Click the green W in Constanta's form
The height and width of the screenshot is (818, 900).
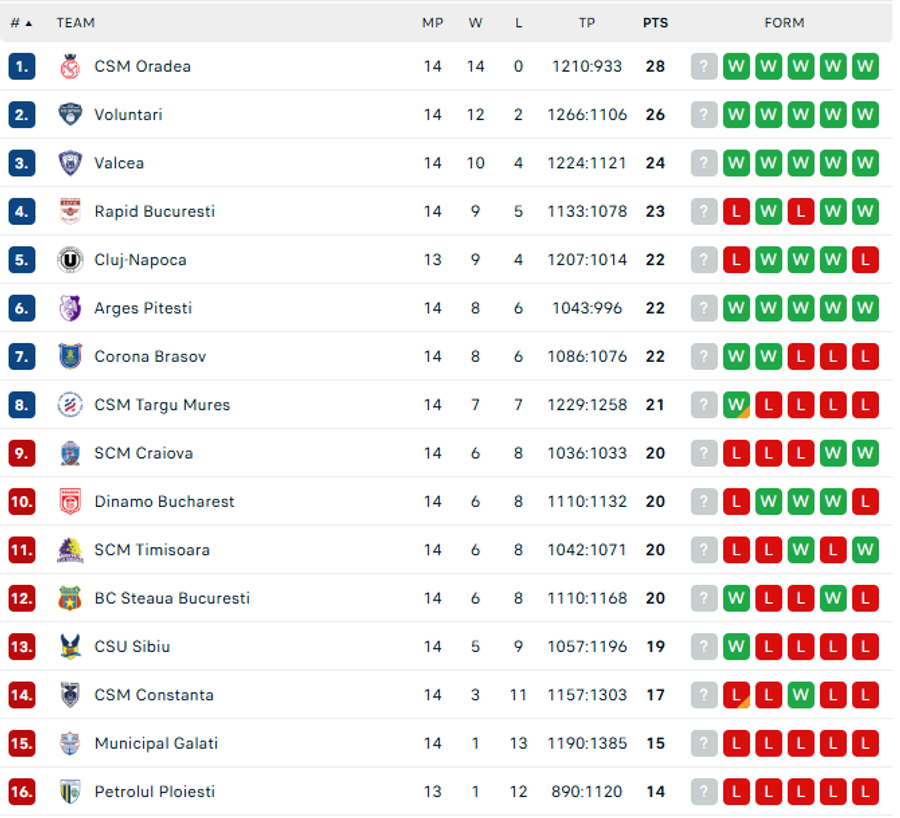coord(801,695)
